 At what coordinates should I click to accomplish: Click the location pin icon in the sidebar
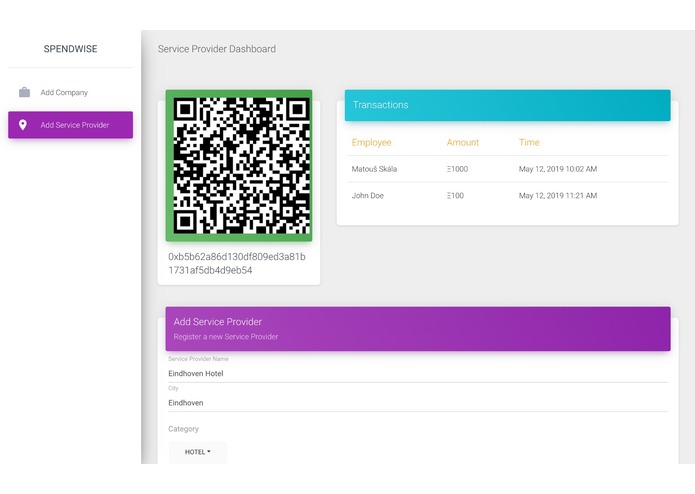23,125
